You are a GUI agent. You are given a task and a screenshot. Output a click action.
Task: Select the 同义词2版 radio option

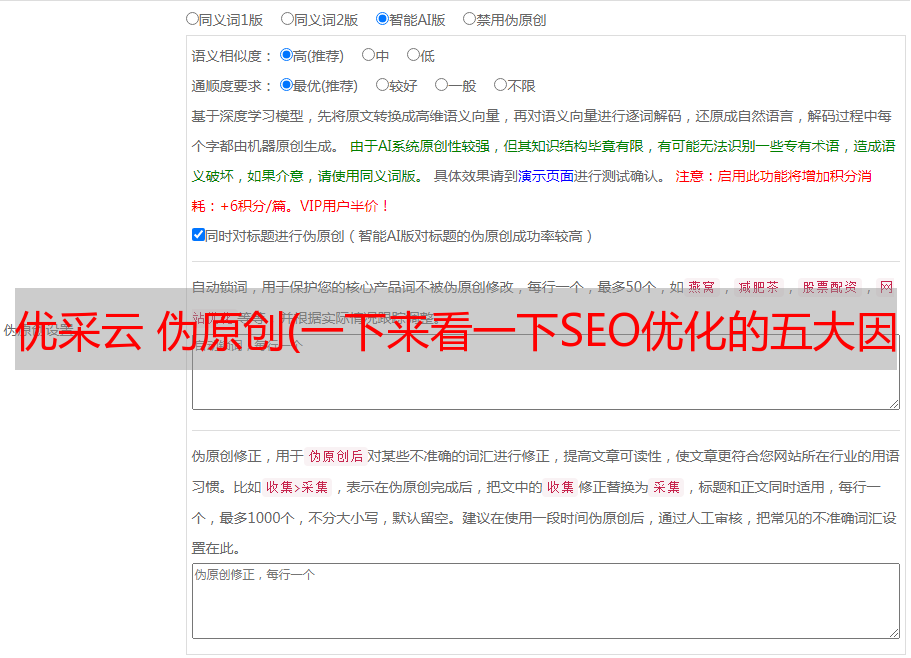pos(288,19)
